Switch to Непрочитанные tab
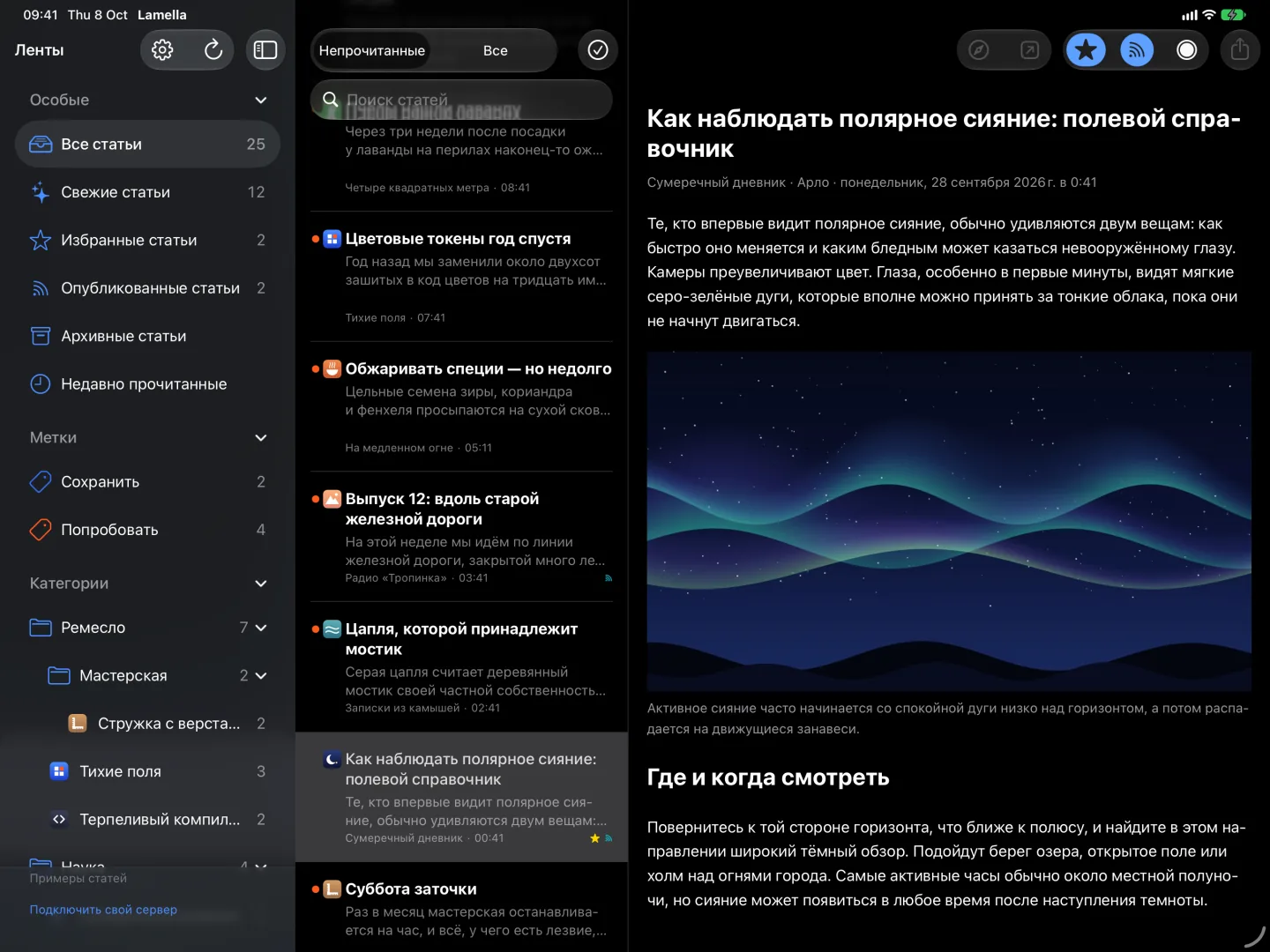This screenshot has width=1270, height=952. (x=372, y=50)
